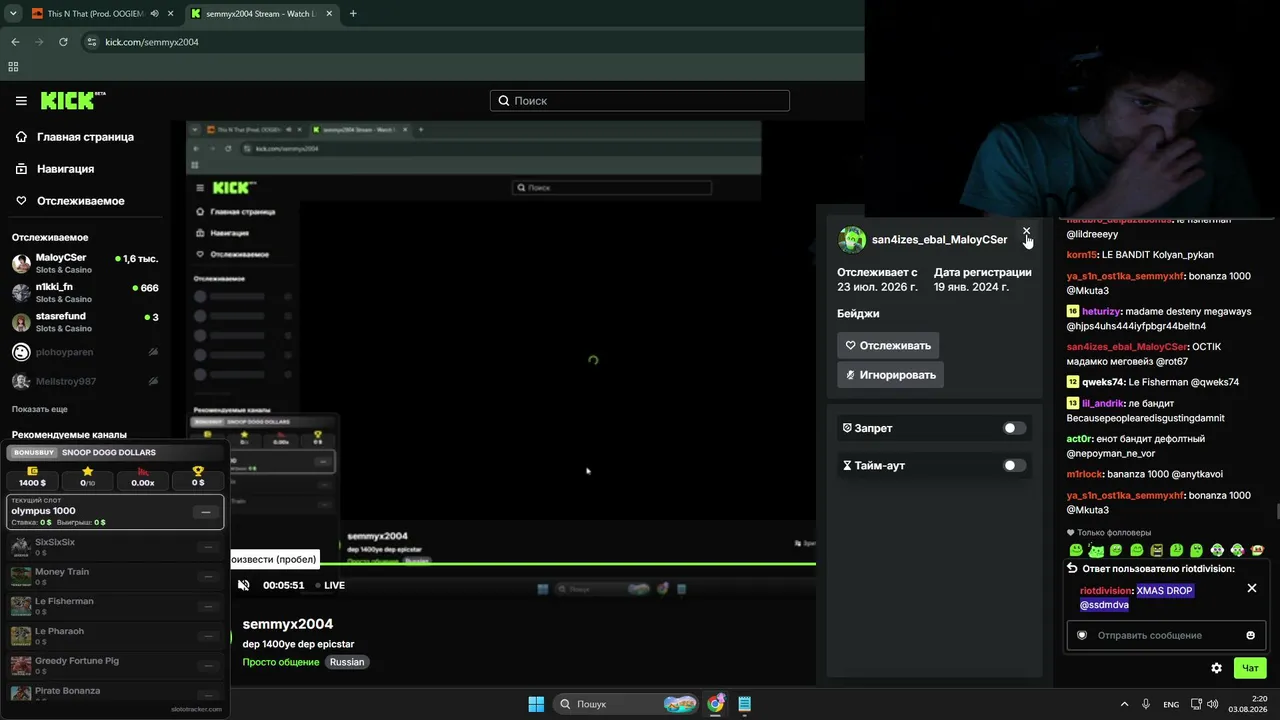This screenshot has width=1280, height=720.
Task: Open the browser tab search dropdown
Action: point(12,14)
